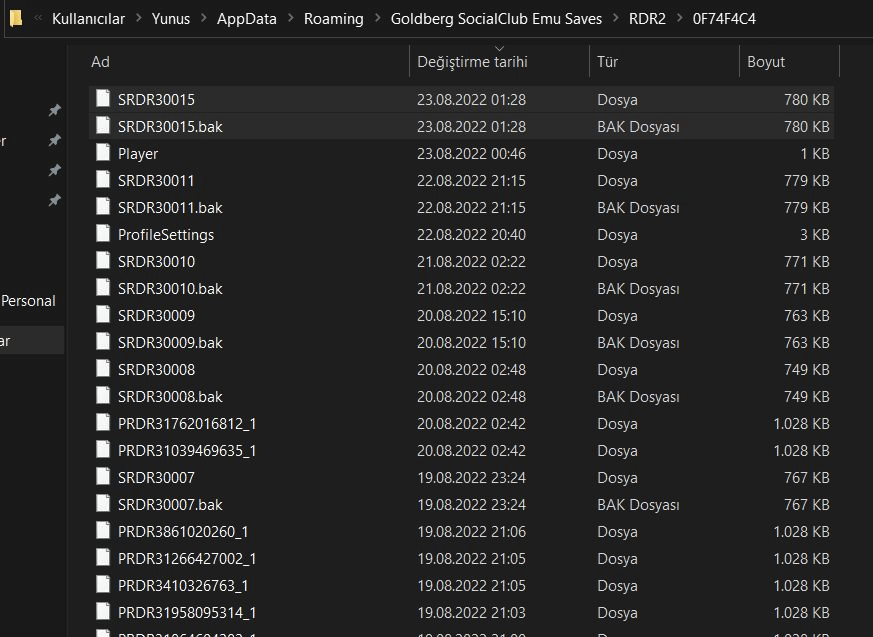
Task: Open the chevron dropdown after Kullanıcılar
Action: tap(139, 18)
